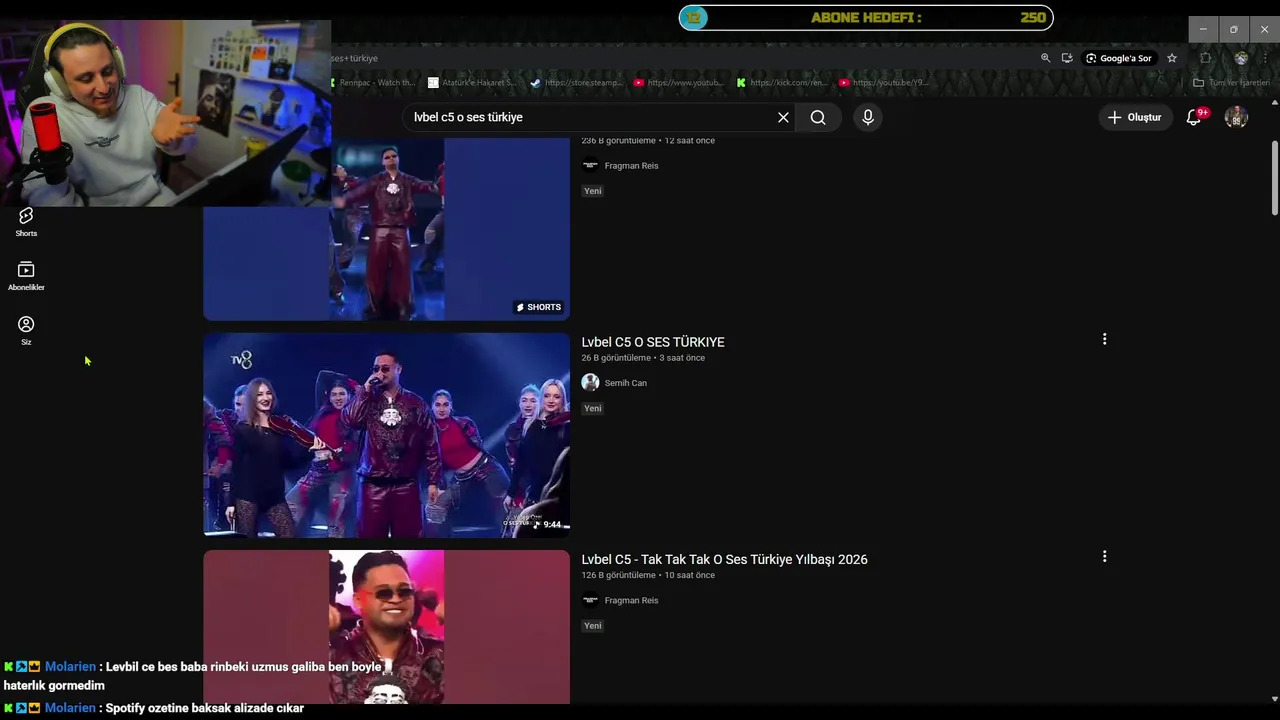Click Fragman Reis avatar on the Shorts result
The image size is (1280, 720).
tap(590, 165)
